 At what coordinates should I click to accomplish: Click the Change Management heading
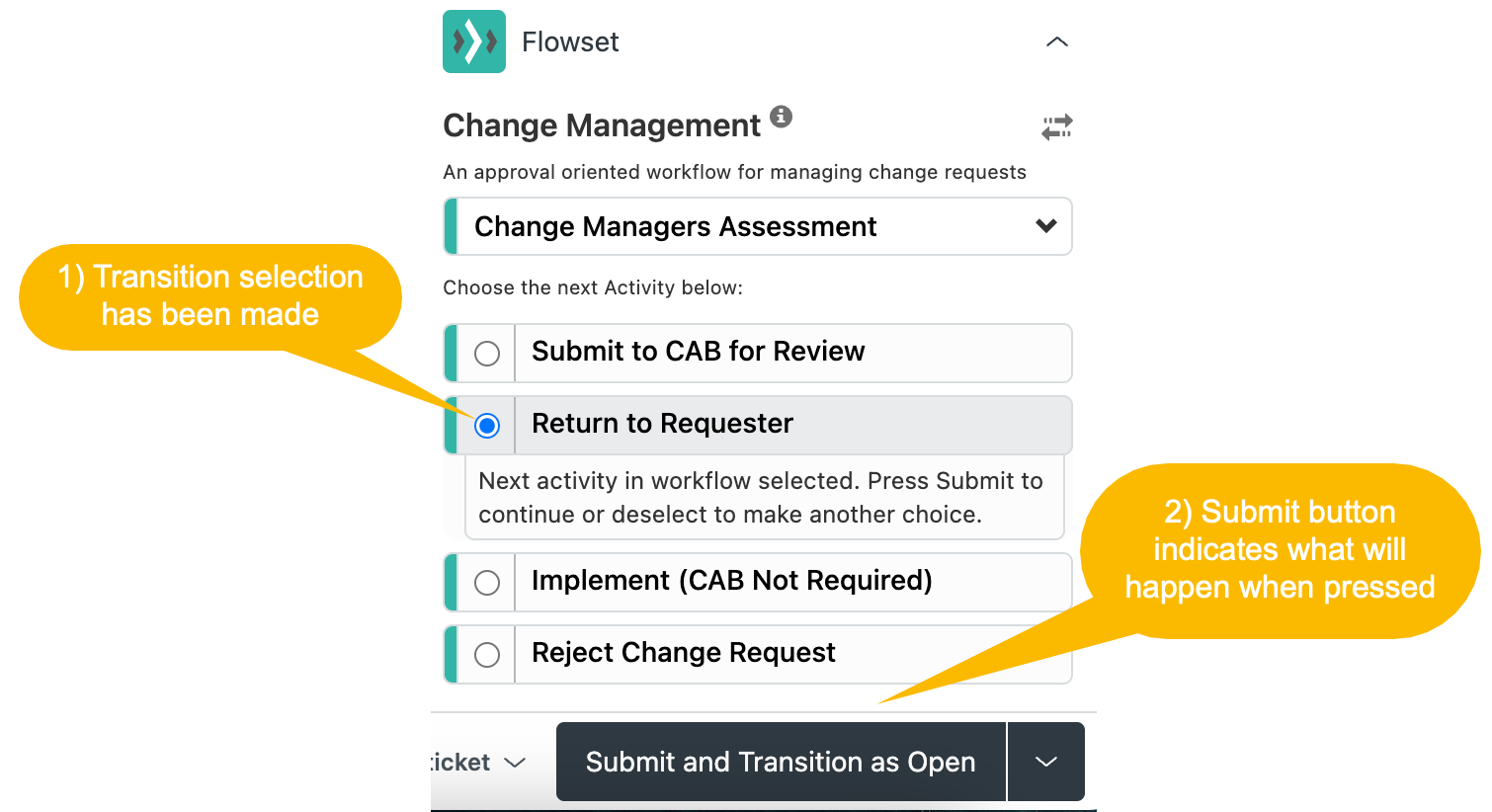tap(602, 125)
